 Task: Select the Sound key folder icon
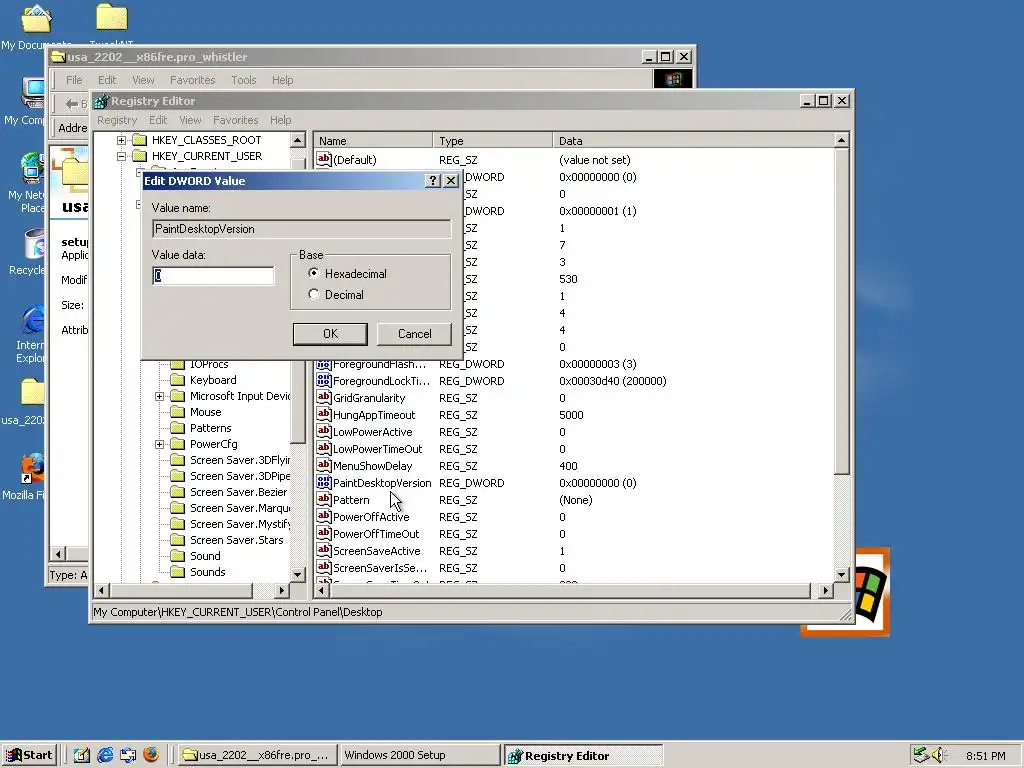click(x=178, y=556)
